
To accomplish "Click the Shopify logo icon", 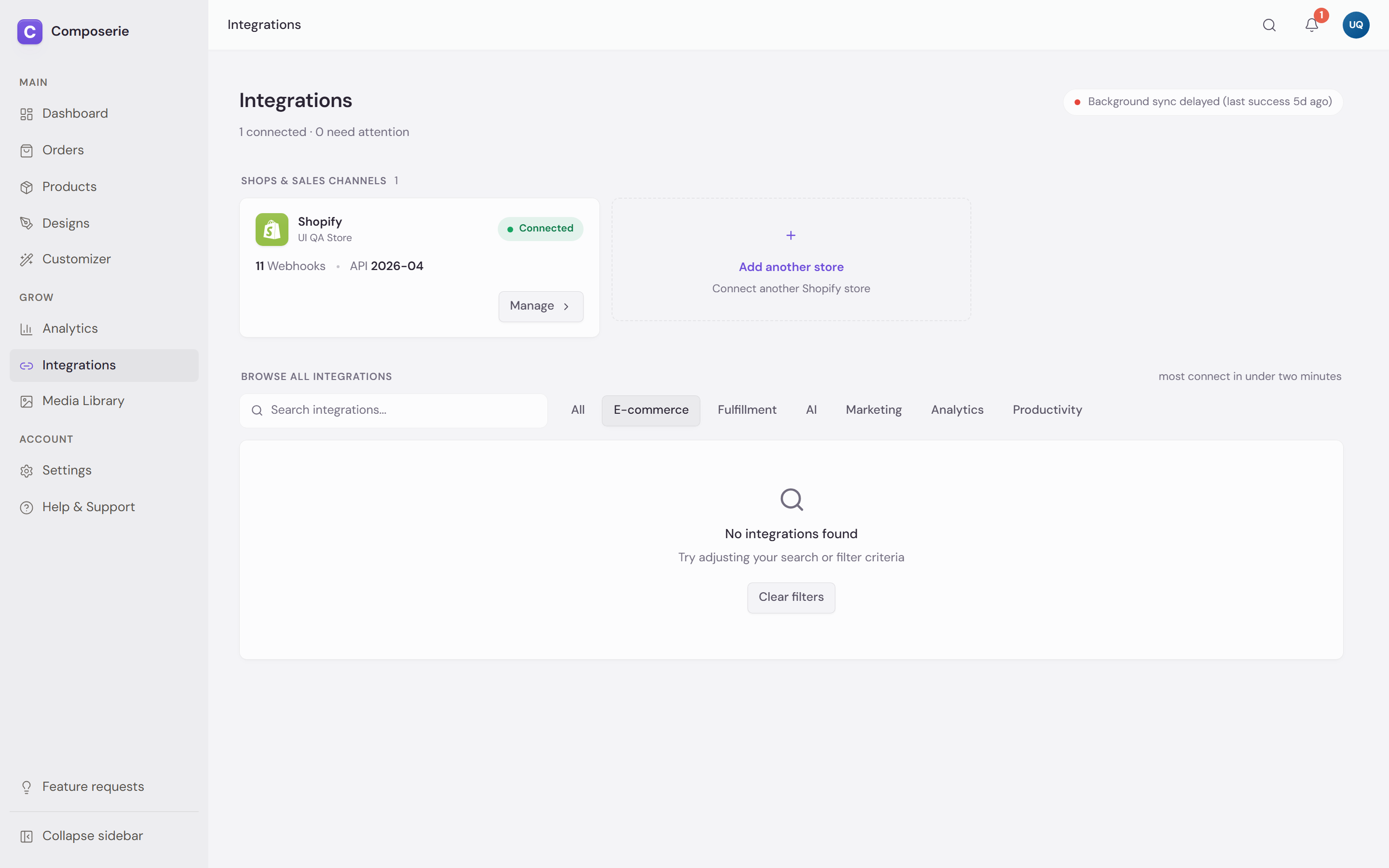I will click(x=272, y=230).
